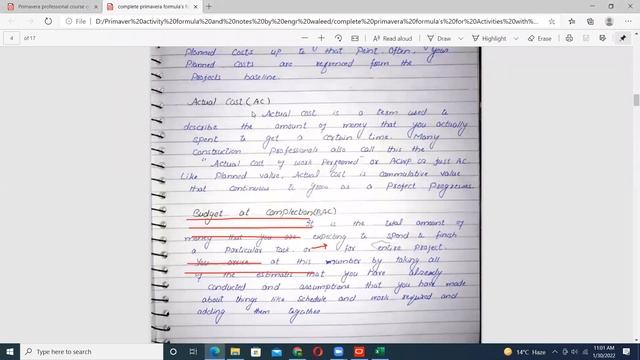This screenshot has width=640, height=360.
Task: Open the network status tray icon
Action: [585, 351]
